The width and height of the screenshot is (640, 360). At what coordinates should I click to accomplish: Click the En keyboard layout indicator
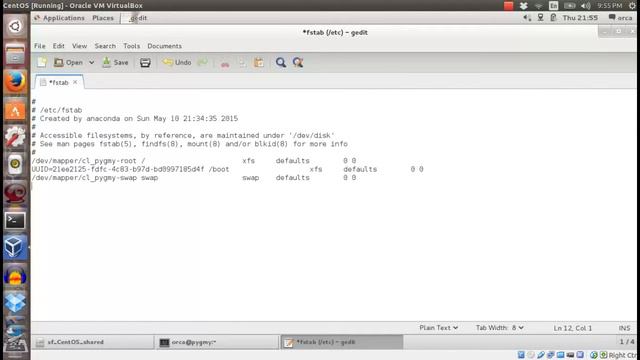click(x=553, y=5)
